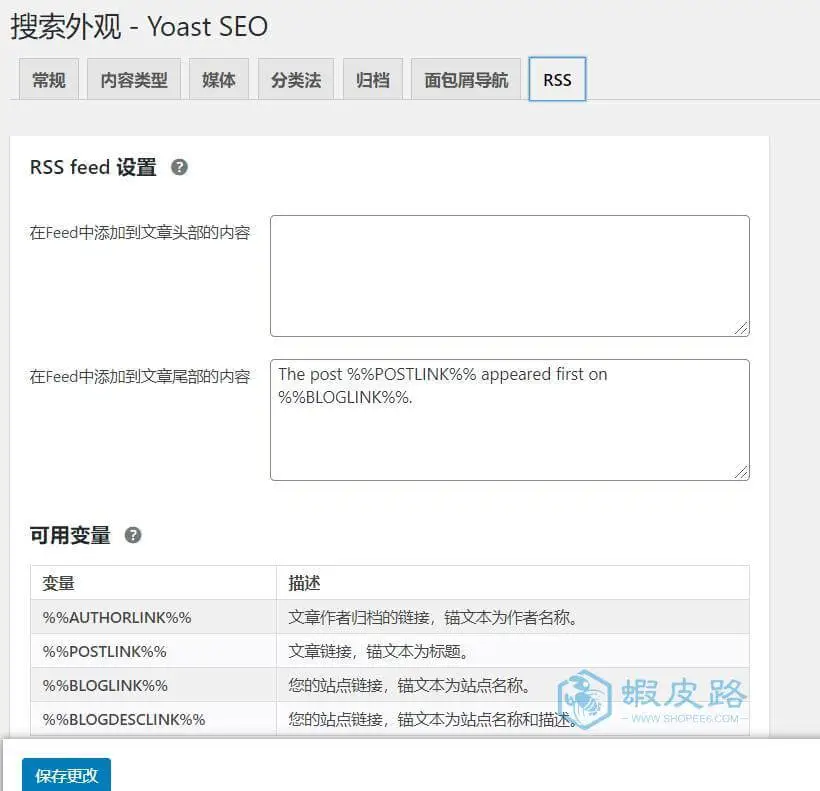
Task: Click the 变量 column header
Action: click(x=153, y=583)
